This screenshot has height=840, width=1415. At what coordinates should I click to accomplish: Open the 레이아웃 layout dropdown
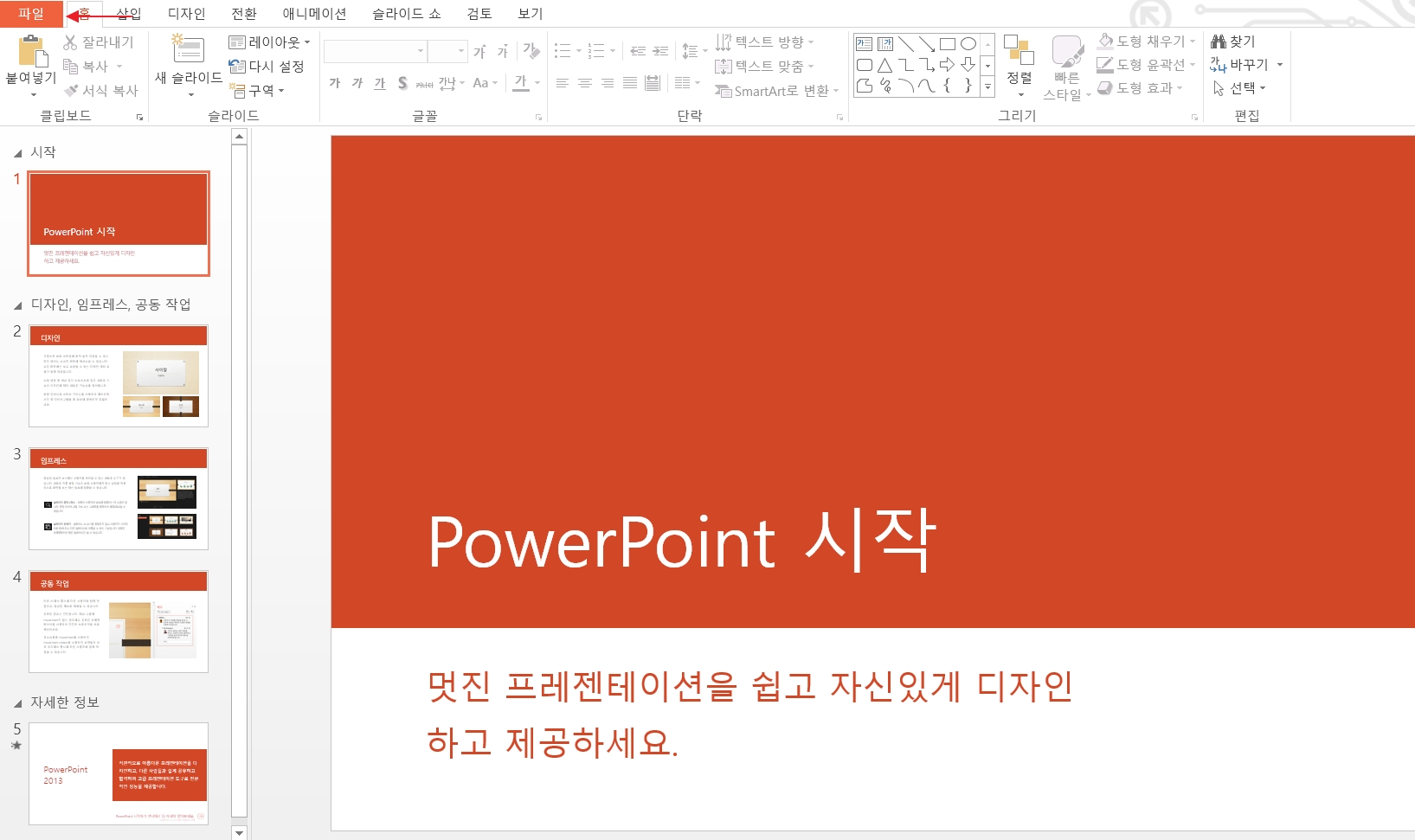269,42
